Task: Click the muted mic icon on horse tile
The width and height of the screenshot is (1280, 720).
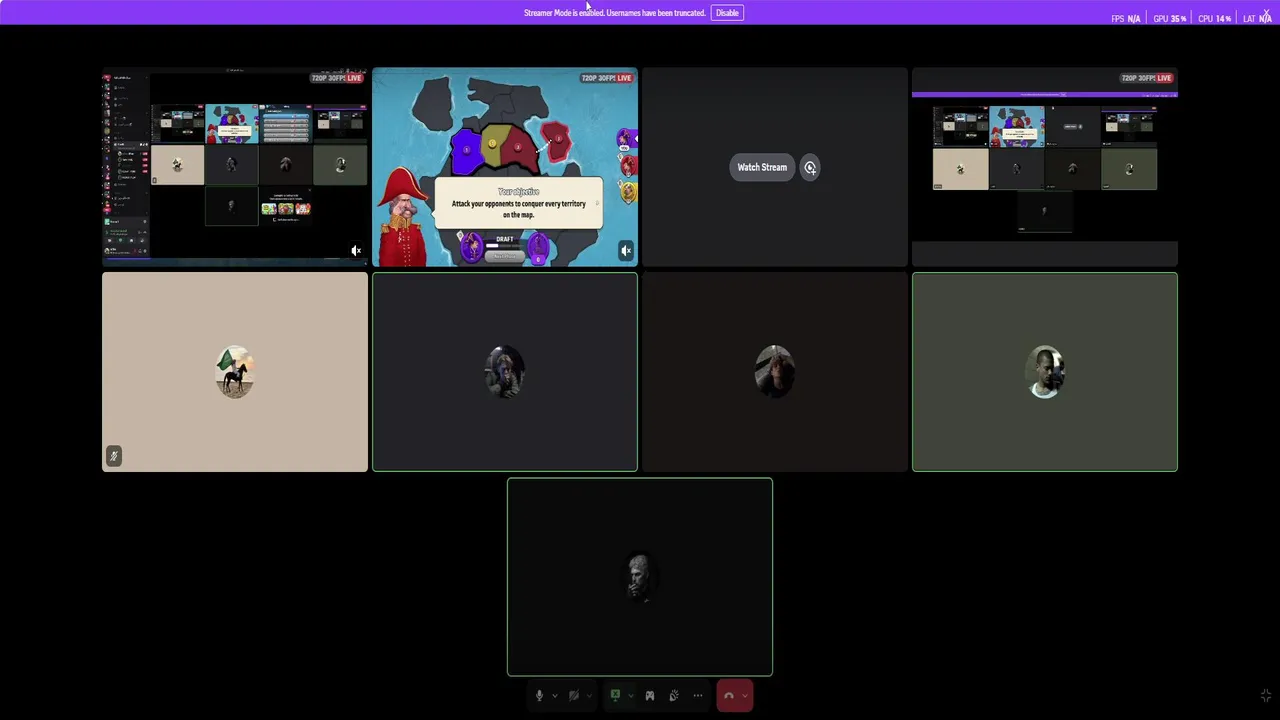Action: (x=114, y=456)
